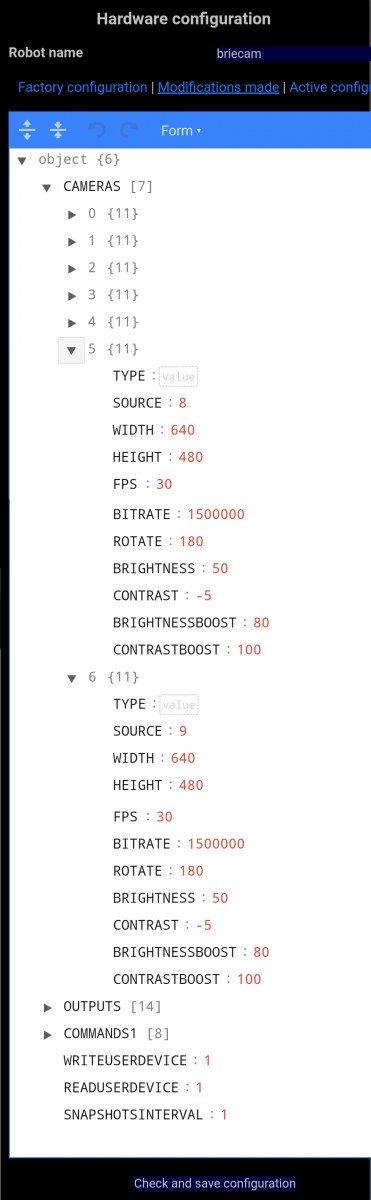Open the Modifications made tab
Screen dimensions: 371x1200
218,88
